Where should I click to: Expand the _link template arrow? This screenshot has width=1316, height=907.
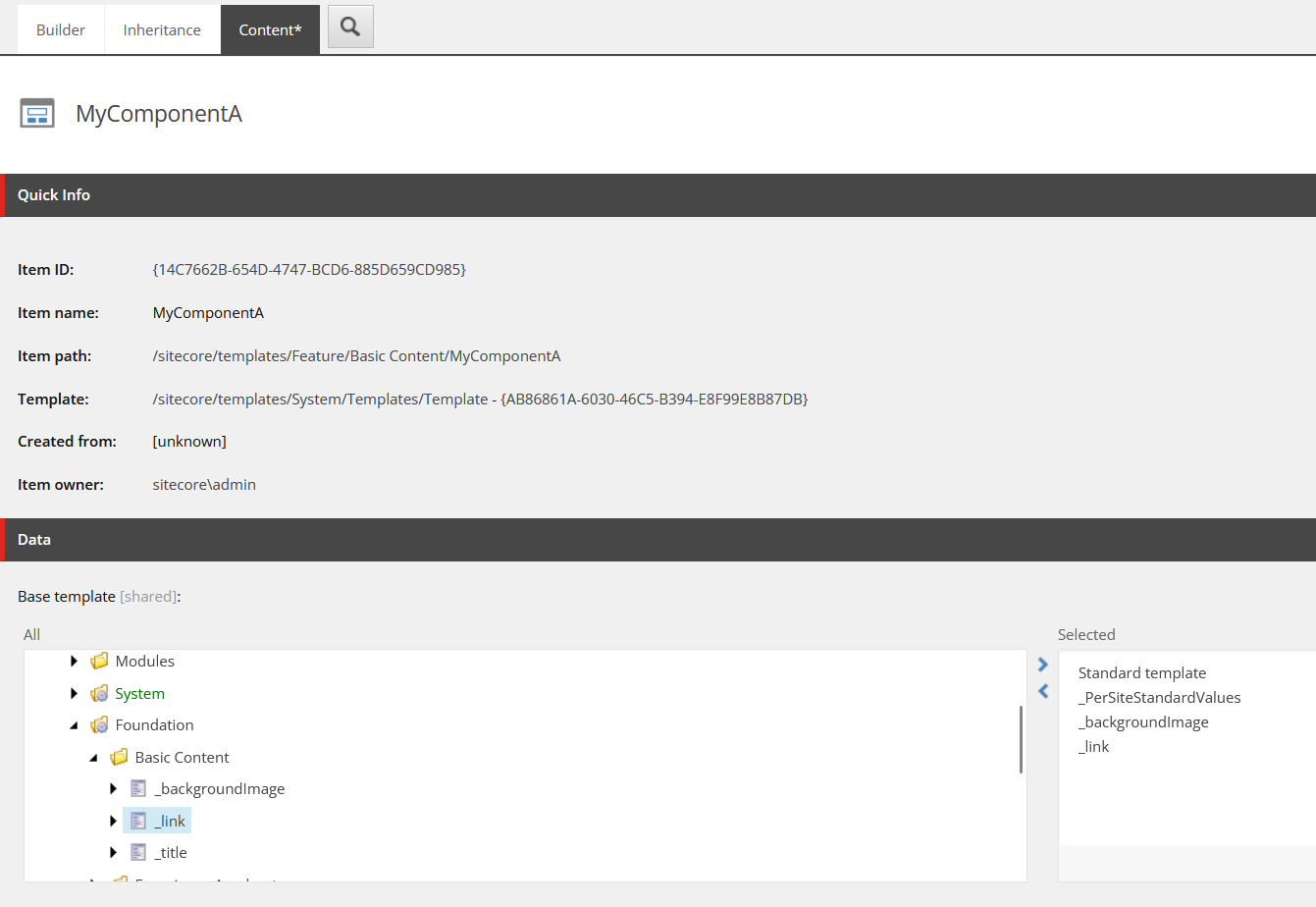coord(114,821)
